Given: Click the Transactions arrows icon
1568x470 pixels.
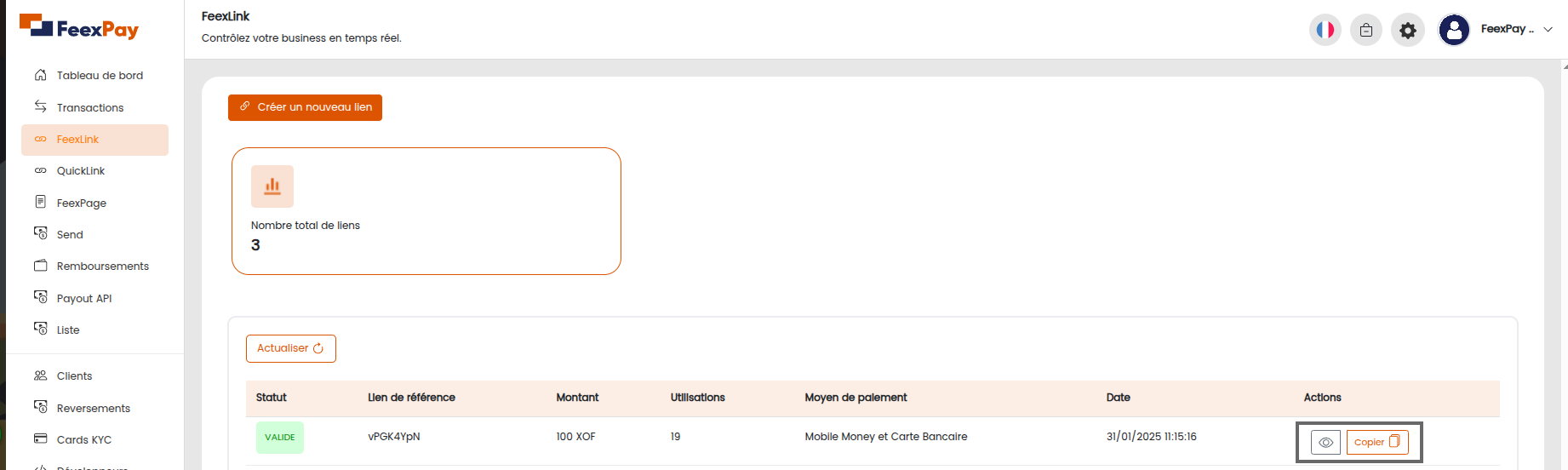Looking at the screenshot, I should coord(40,106).
